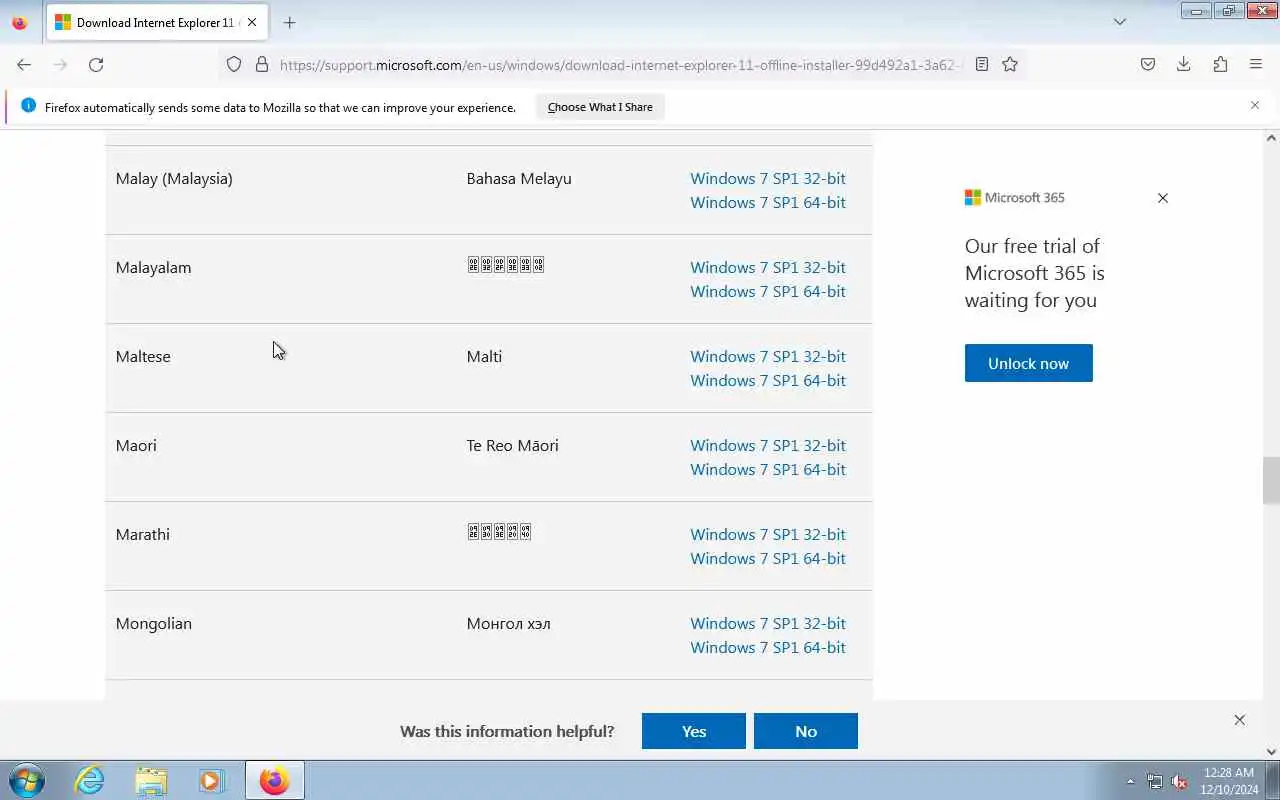Close the feedback bar
The image size is (1280, 800).
(x=1239, y=720)
